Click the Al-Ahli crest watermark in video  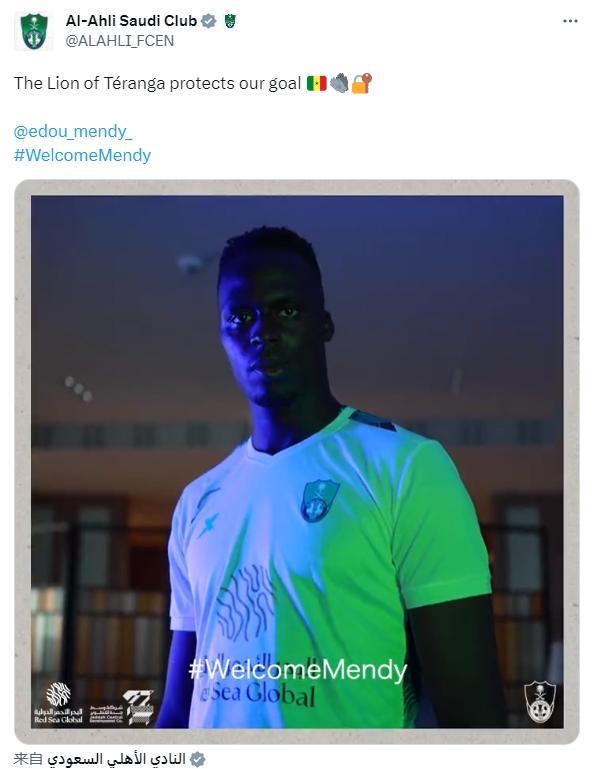(x=540, y=701)
